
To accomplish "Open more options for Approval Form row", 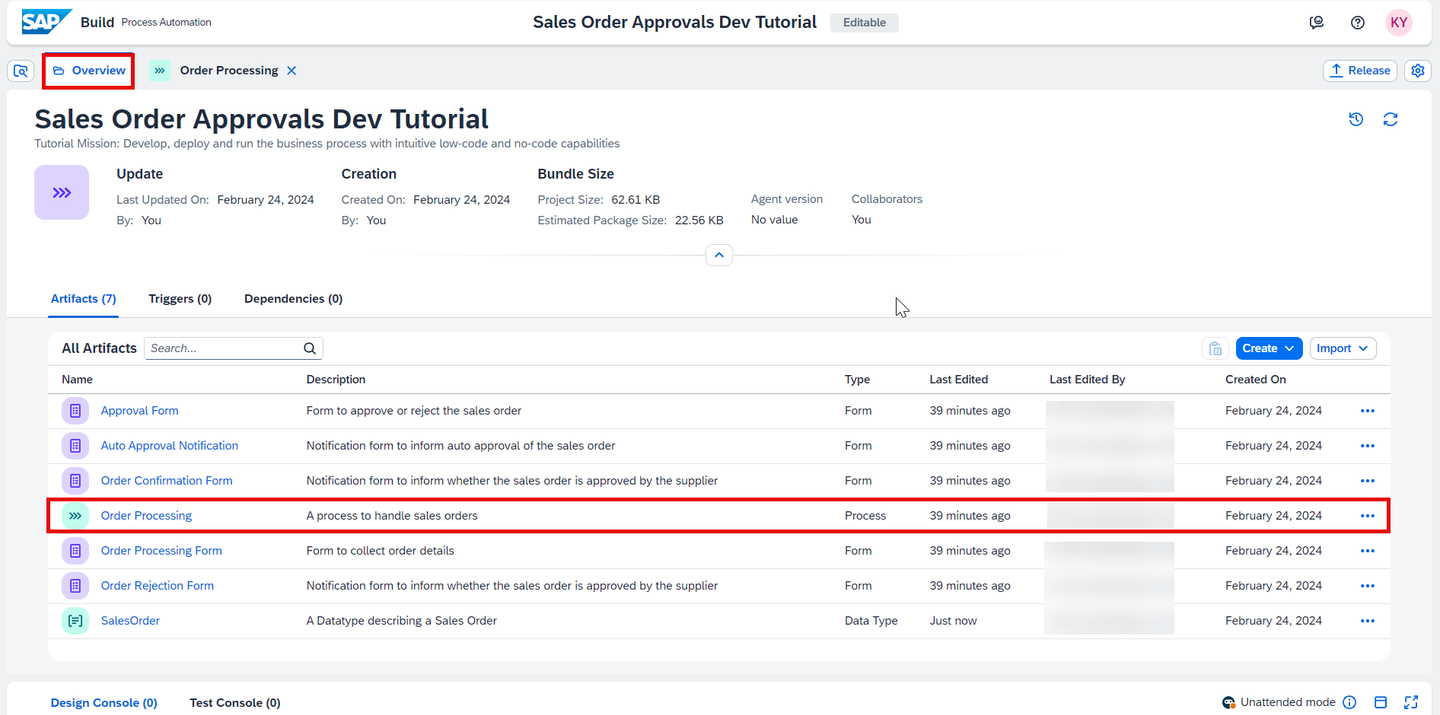I will (x=1367, y=411).
